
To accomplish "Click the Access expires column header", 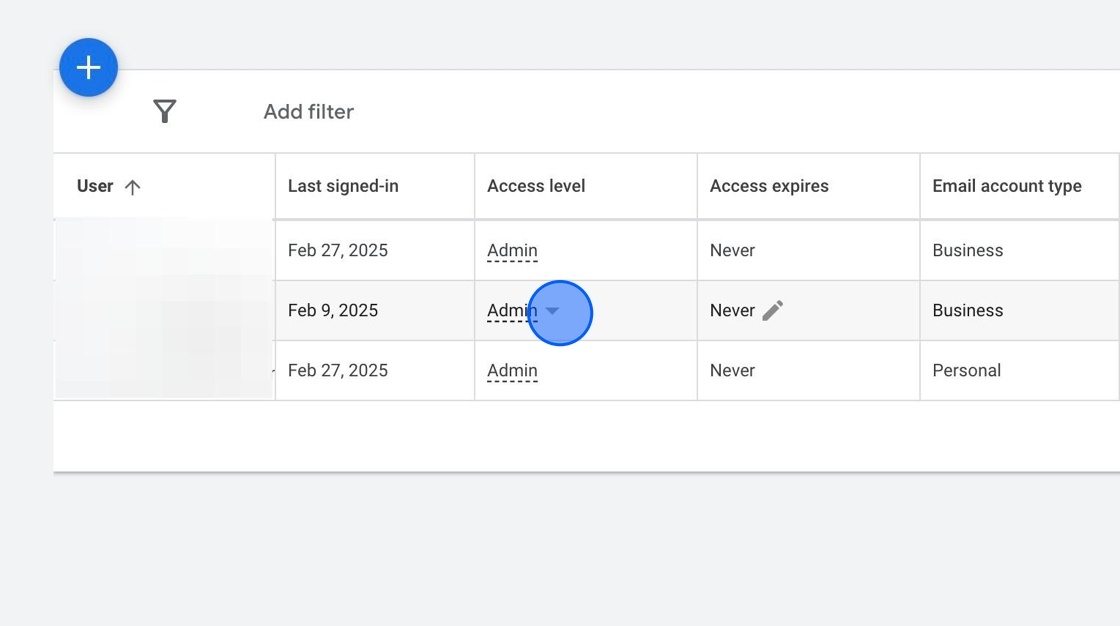I will point(769,185).
